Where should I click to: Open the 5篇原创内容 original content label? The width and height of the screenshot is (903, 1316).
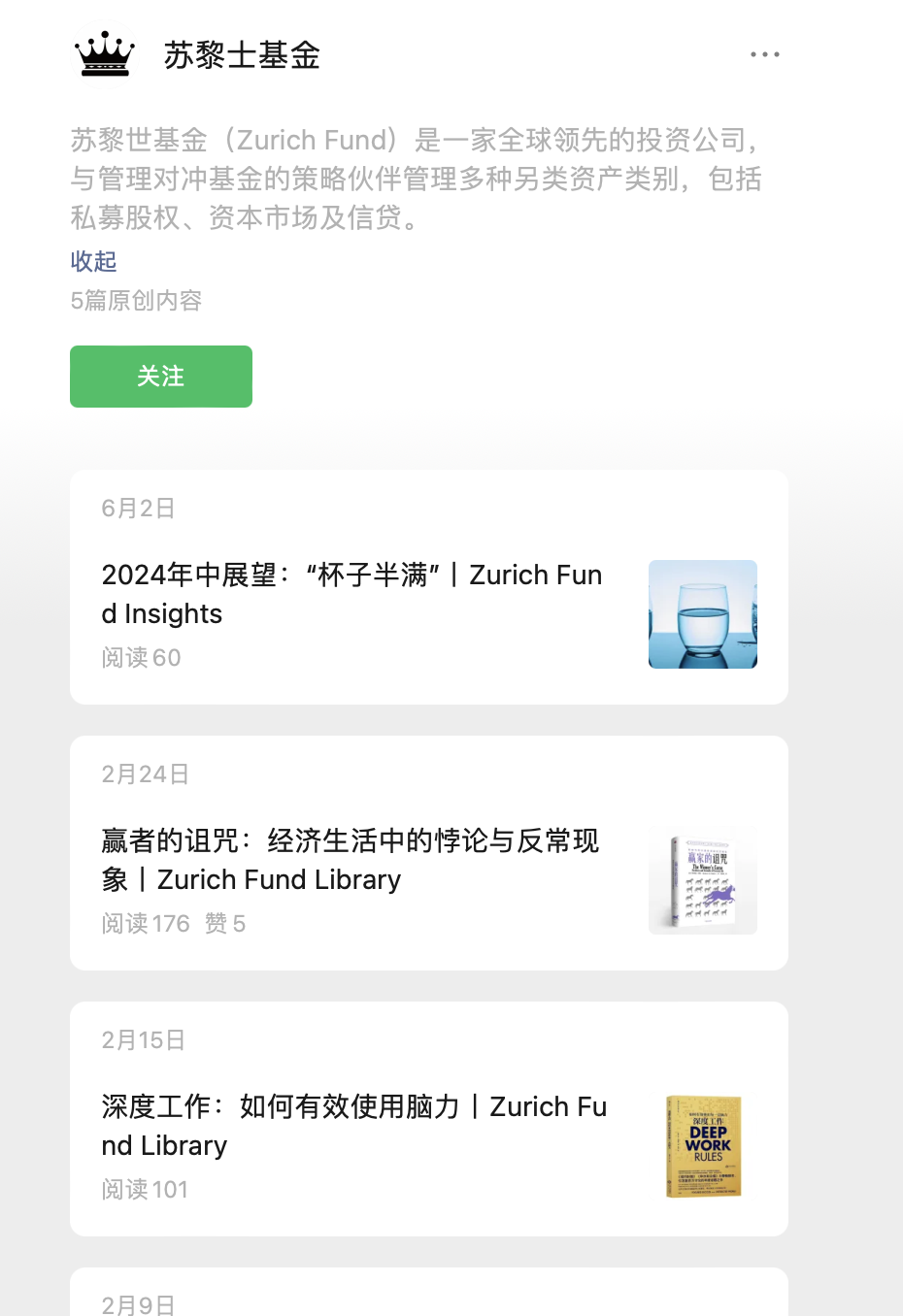pyautogui.click(x=136, y=301)
